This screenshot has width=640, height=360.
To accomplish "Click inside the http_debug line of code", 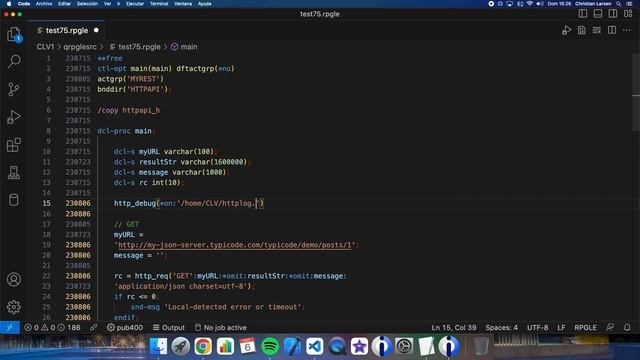I will [x=189, y=203].
